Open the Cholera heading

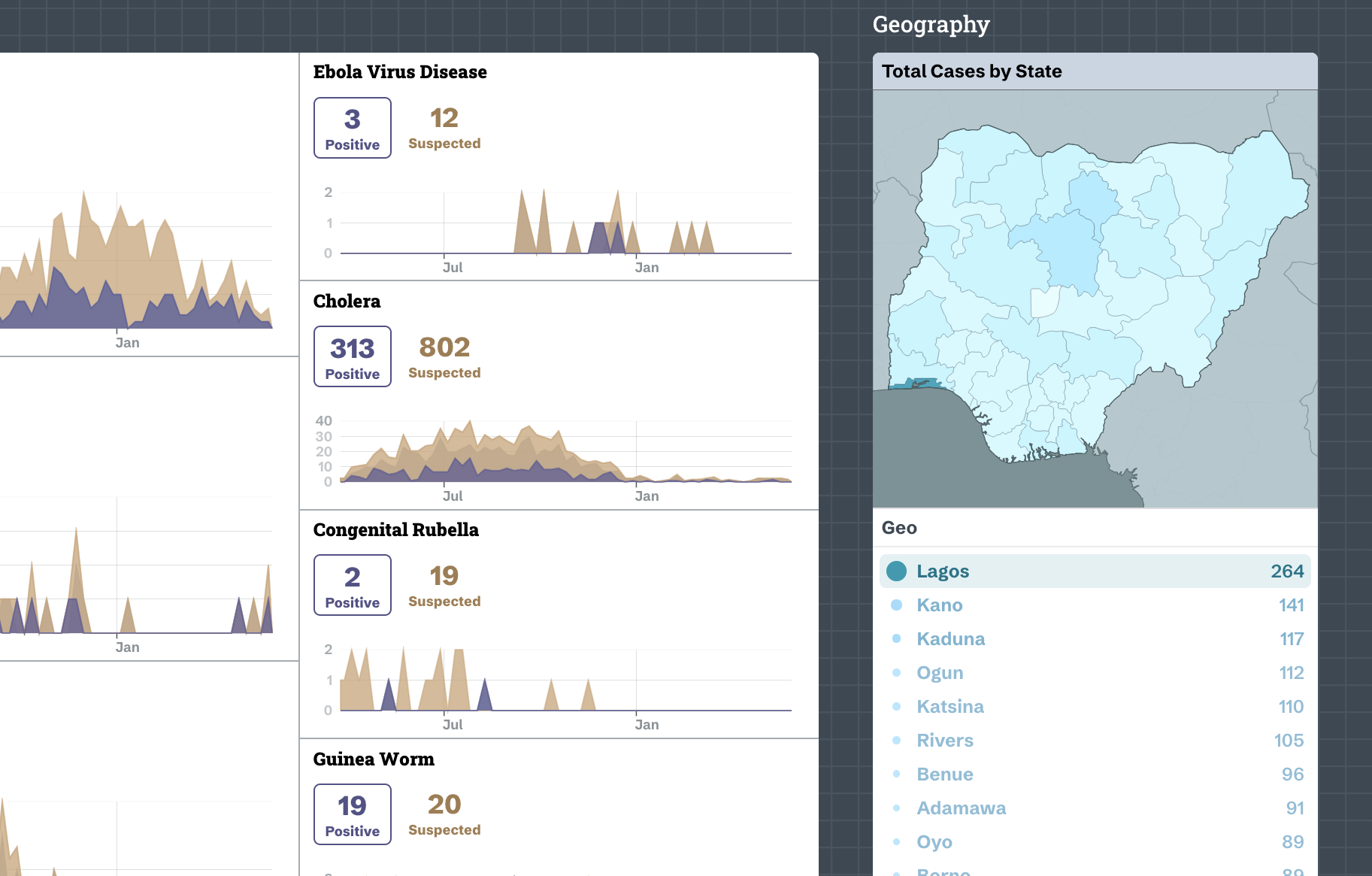pos(347,302)
